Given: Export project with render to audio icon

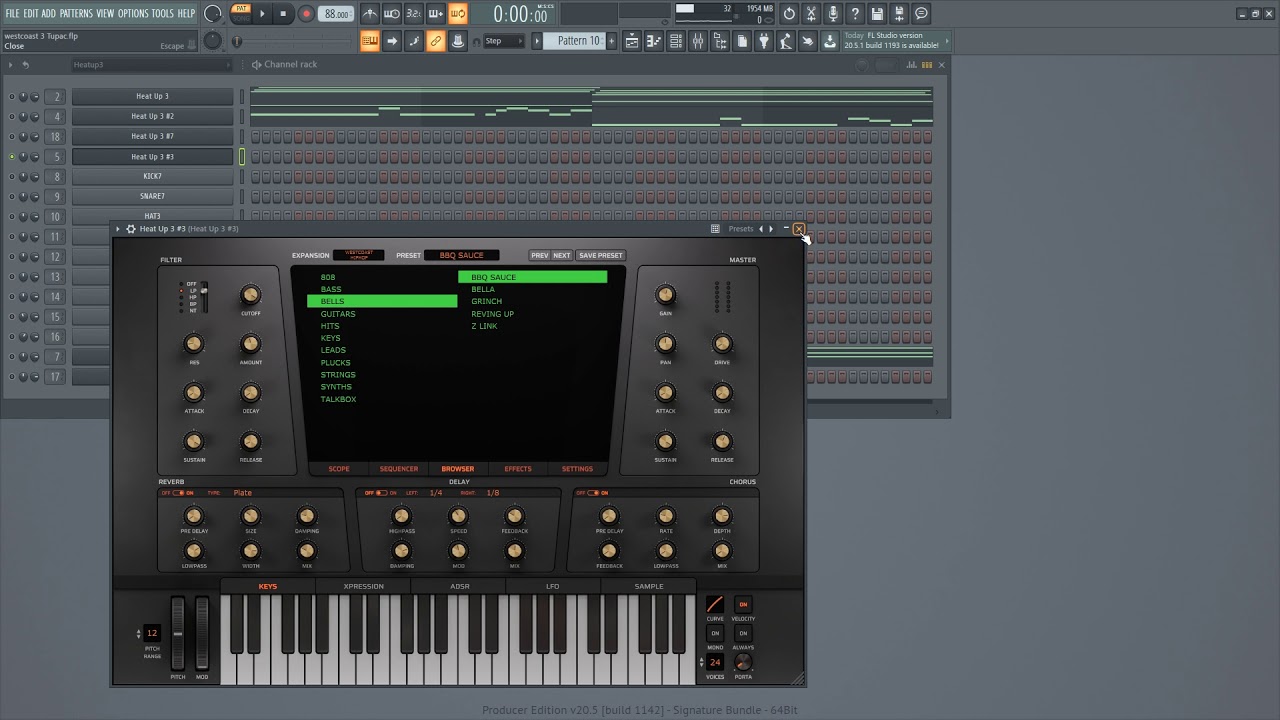Looking at the screenshot, I should 899,14.
